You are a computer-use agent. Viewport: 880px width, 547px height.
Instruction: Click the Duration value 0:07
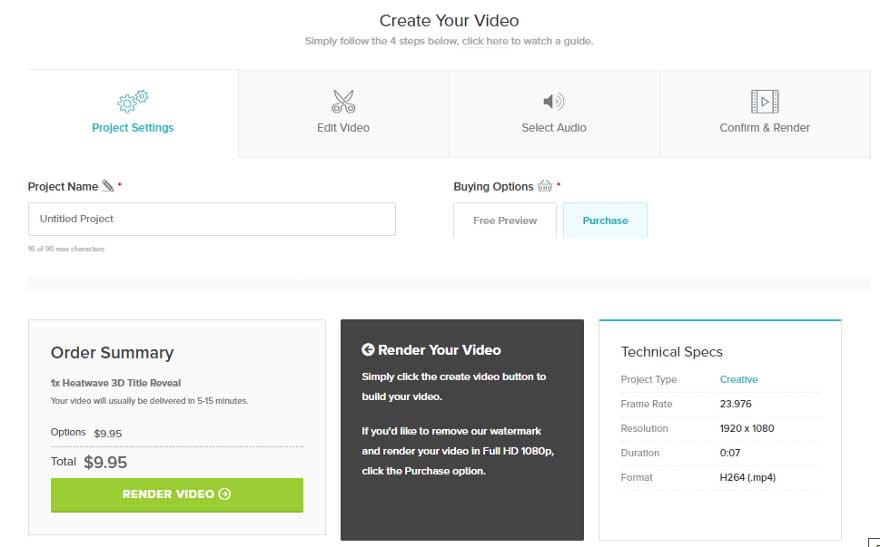tap(730, 453)
